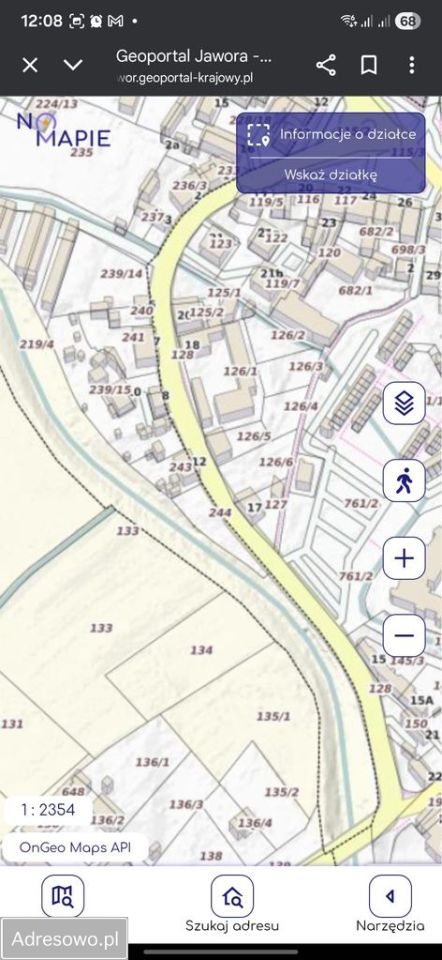
Task: Open the OnGeo Maps API link
Action: click(x=76, y=848)
